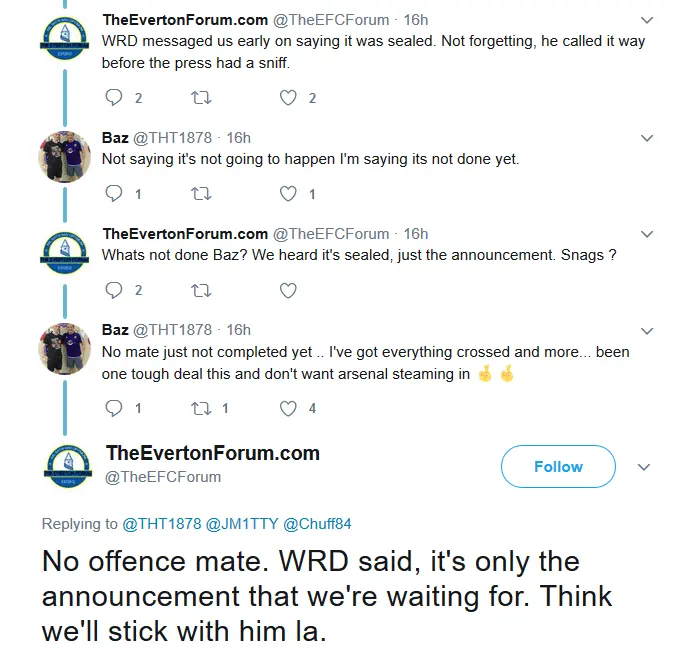Open options chevron on first tweet
Image resolution: width=677 pixels, height=648 pixels.
[x=646, y=20]
